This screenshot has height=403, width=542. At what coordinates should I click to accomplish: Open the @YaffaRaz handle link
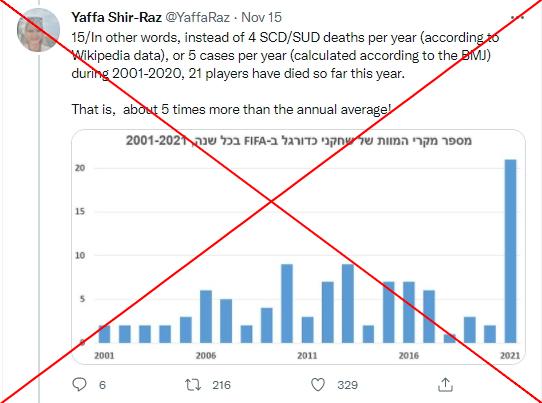(x=197, y=17)
